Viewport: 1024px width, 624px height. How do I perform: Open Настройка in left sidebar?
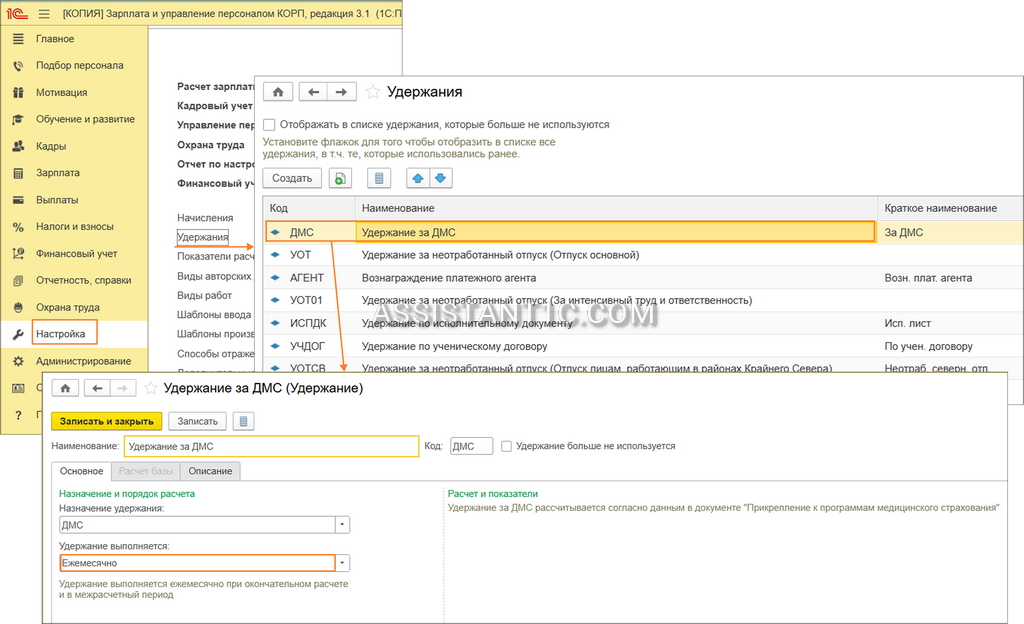tap(60, 334)
